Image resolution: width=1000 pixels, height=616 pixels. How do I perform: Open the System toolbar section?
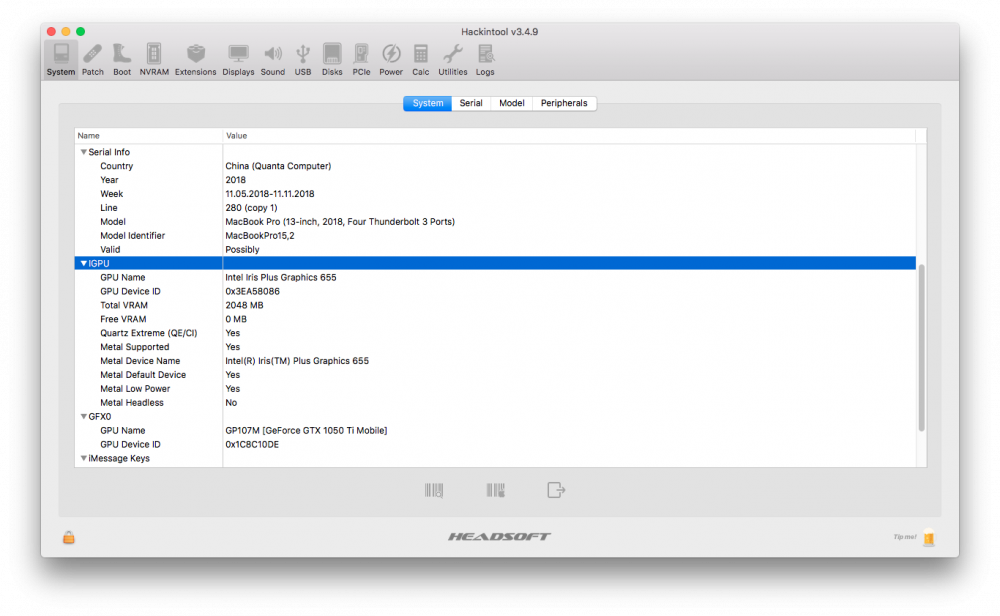(x=61, y=60)
